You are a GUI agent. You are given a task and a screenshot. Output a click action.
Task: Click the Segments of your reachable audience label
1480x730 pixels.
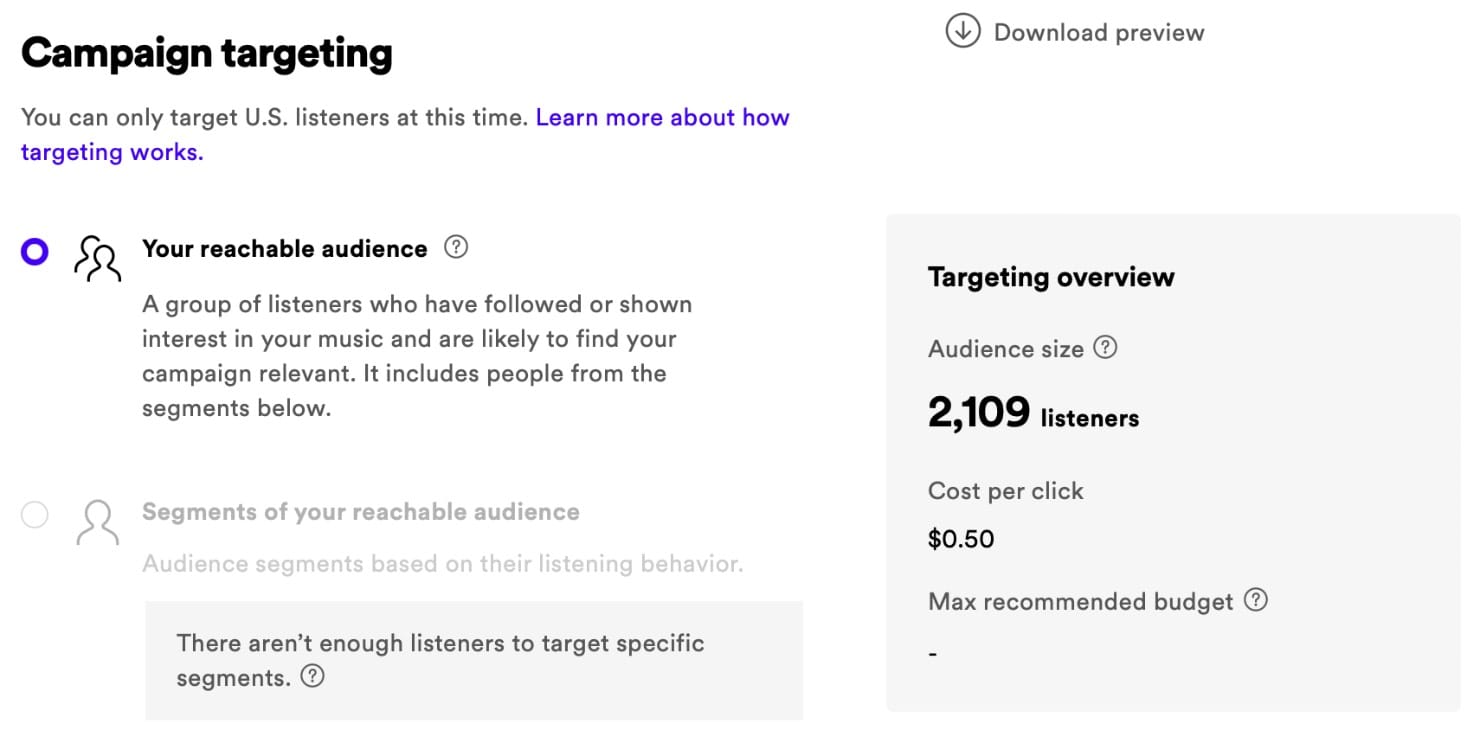click(360, 512)
